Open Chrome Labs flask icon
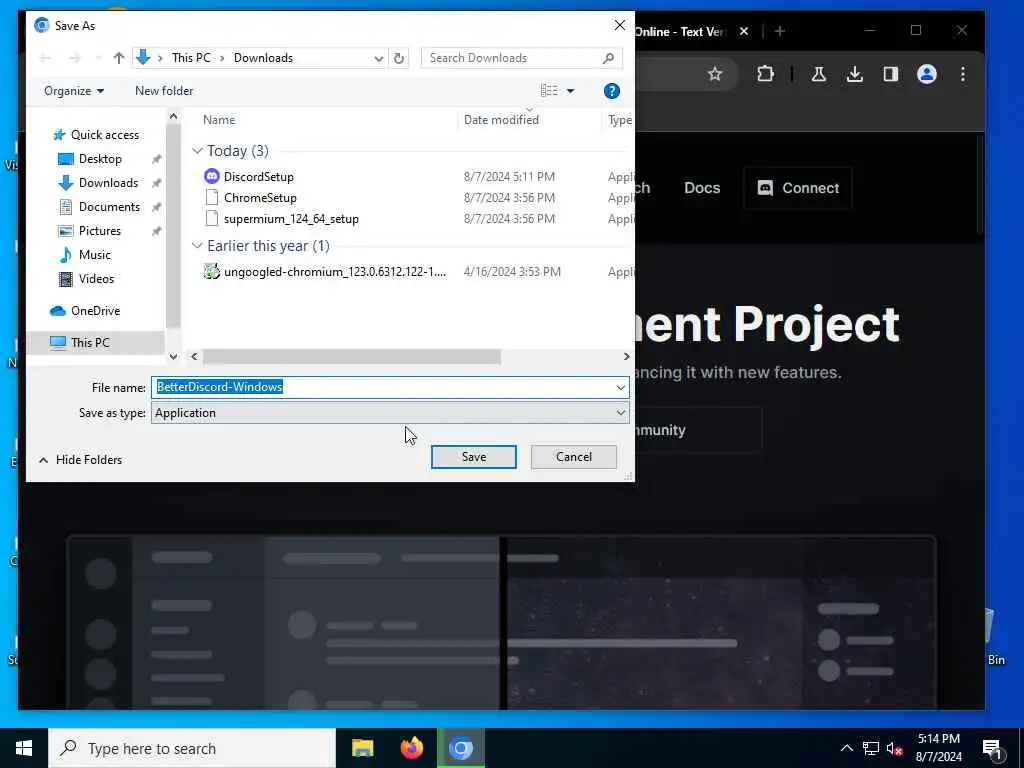 818,74
